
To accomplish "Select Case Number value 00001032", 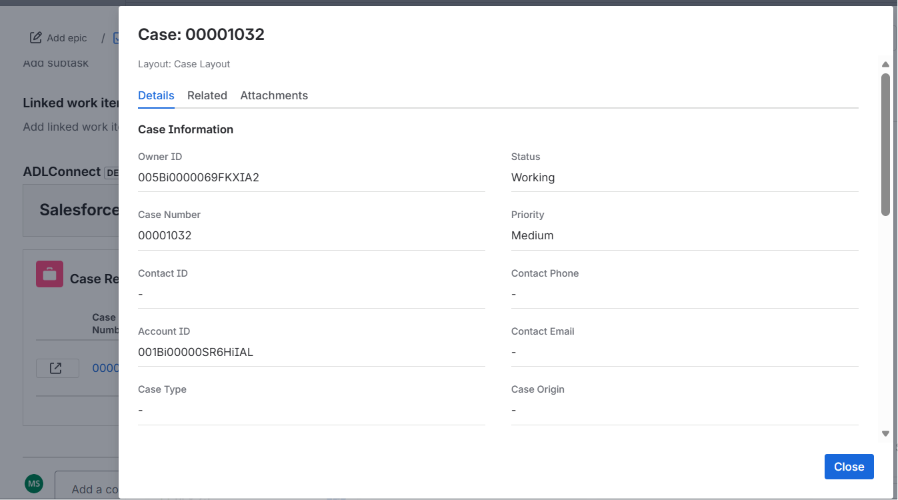I will click(164, 235).
